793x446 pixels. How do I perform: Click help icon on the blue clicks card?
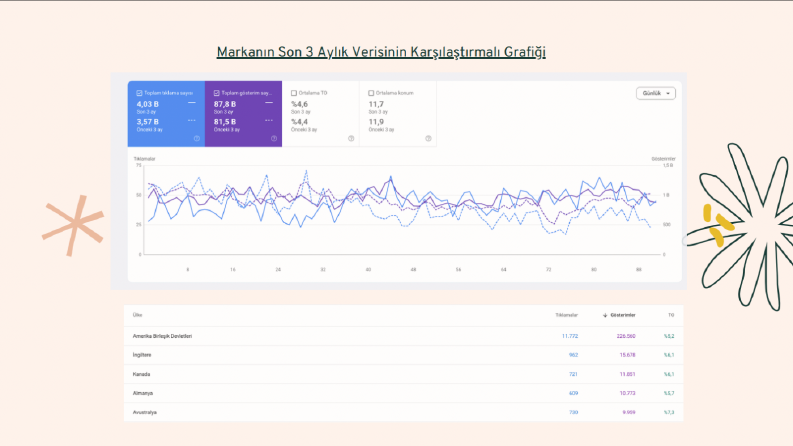197,139
